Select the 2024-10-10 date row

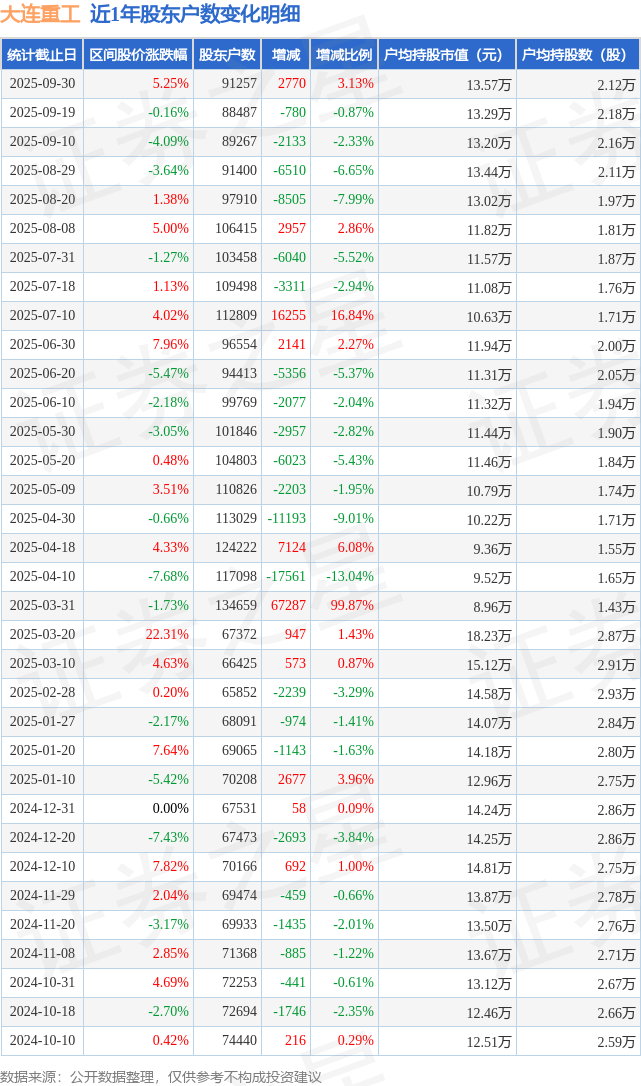42,1040
